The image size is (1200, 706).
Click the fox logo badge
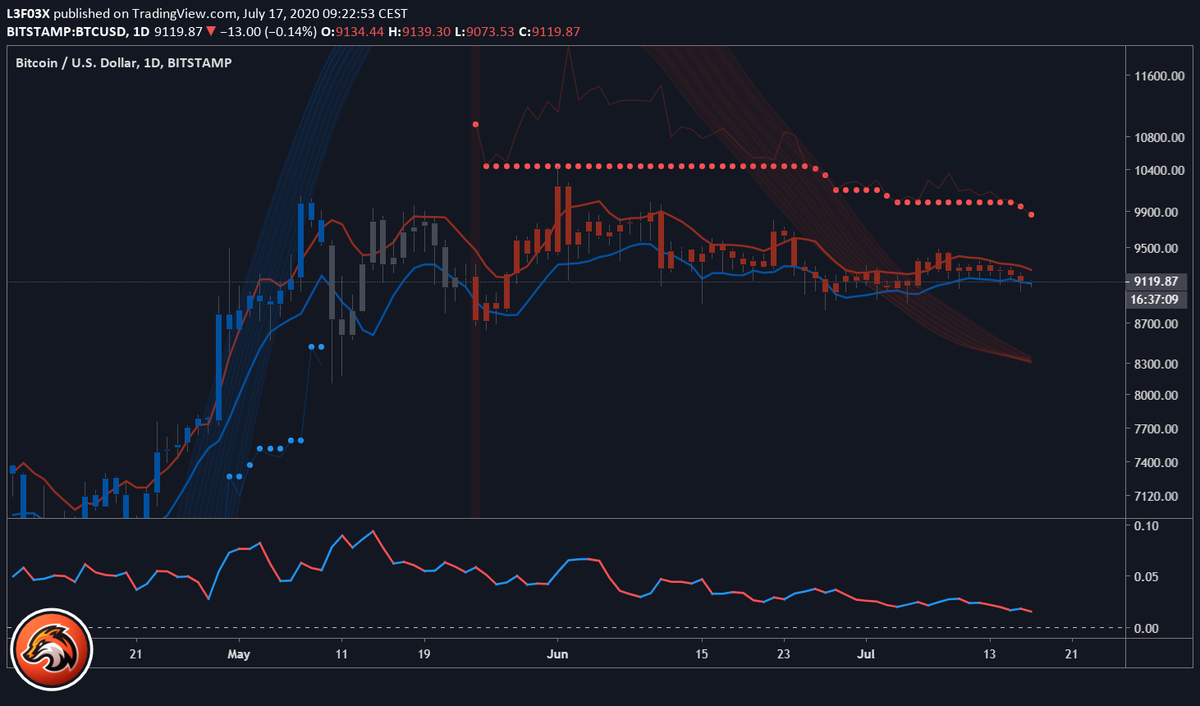click(x=52, y=649)
